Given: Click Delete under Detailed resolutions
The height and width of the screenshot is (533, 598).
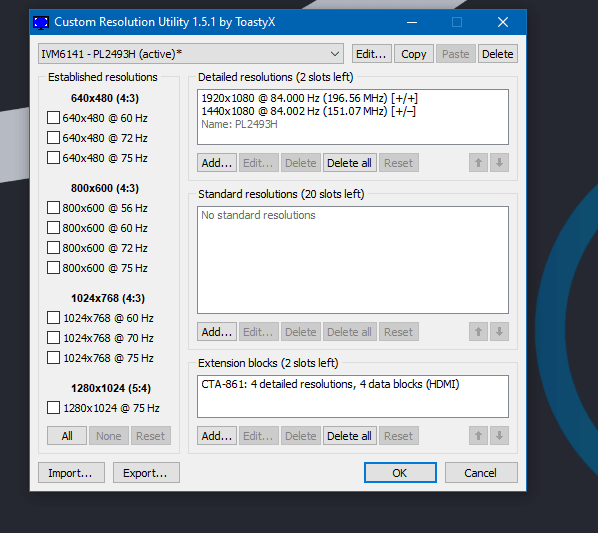Looking at the screenshot, I should [x=301, y=163].
